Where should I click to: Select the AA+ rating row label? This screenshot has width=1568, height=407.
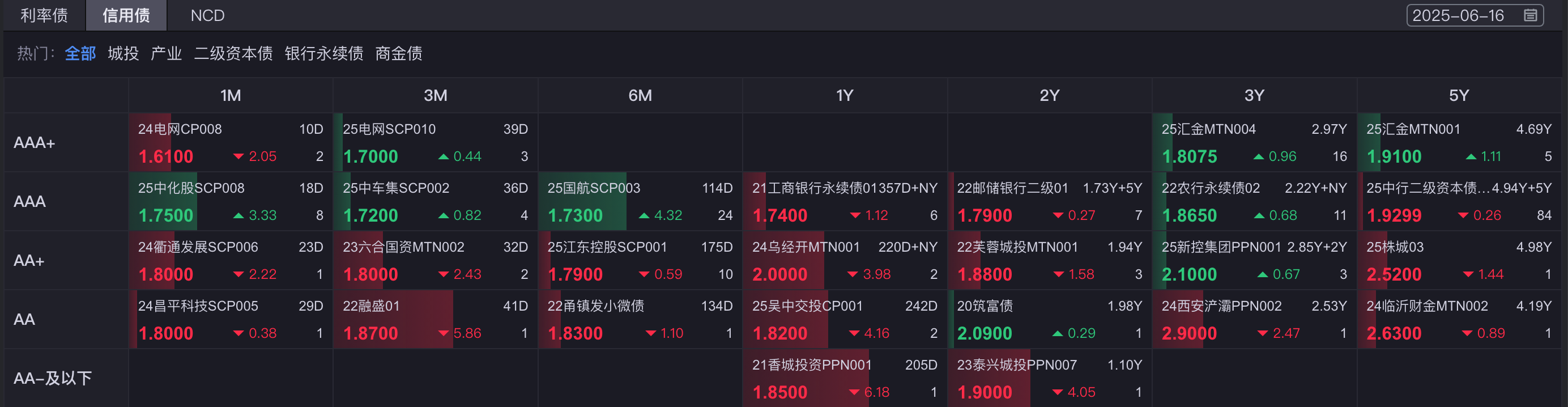click(29, 261)
